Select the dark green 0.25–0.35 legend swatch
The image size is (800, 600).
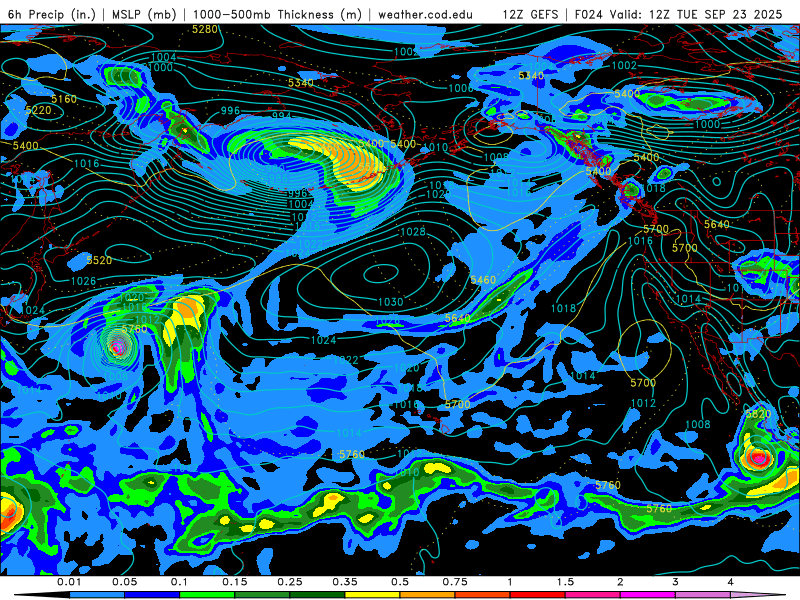point(317,595)
